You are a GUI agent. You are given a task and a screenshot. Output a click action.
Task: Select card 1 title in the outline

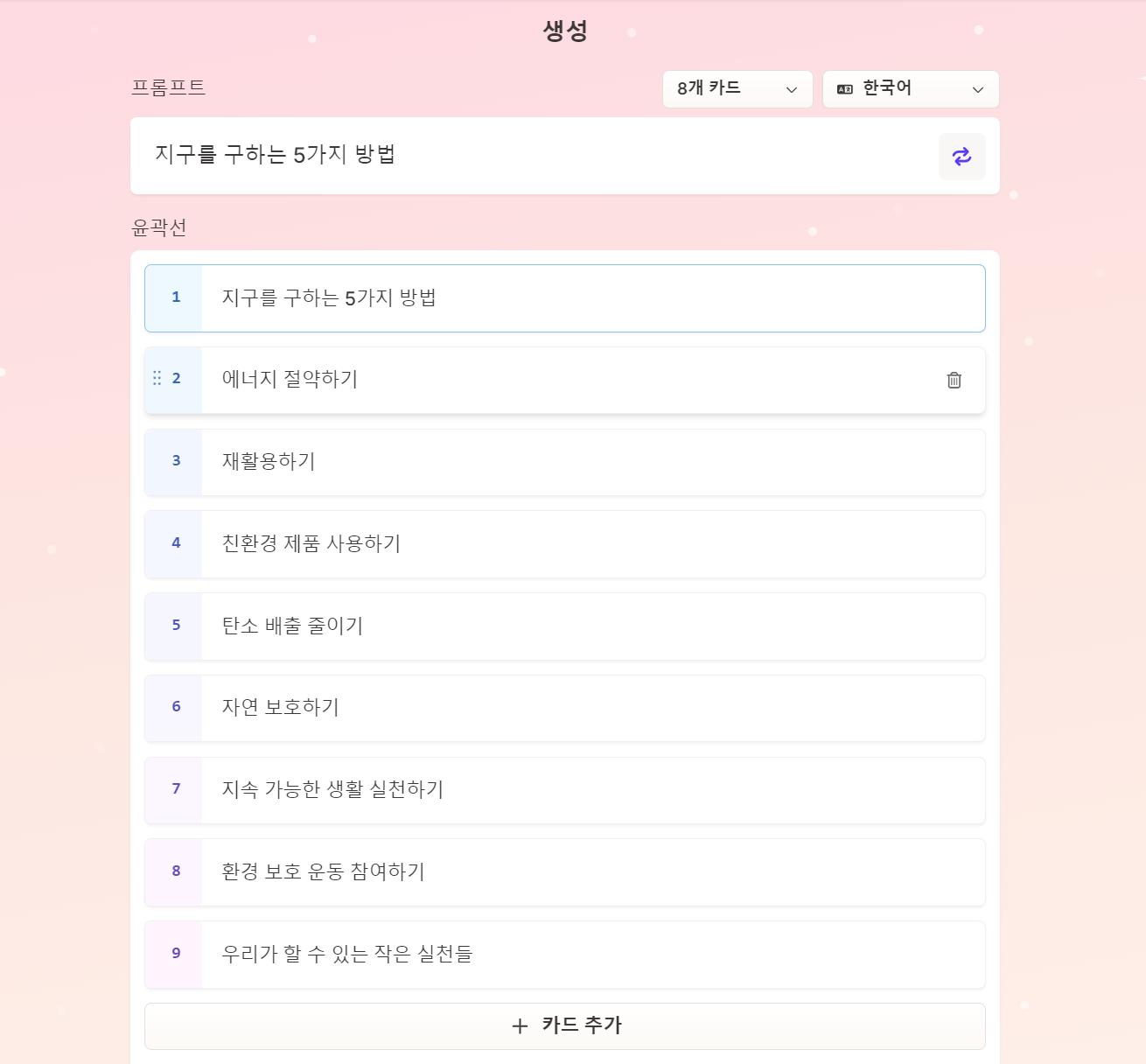pos(329,298)
